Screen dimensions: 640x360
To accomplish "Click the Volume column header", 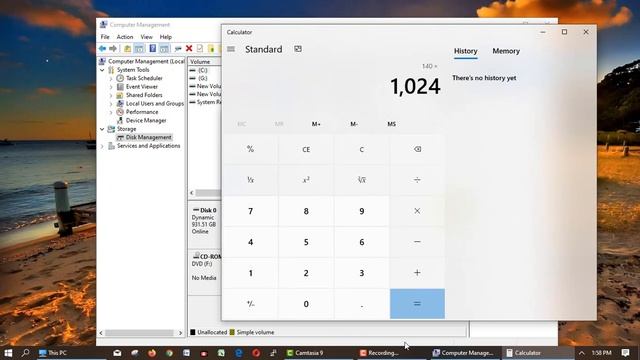I will tap(204, 62).
